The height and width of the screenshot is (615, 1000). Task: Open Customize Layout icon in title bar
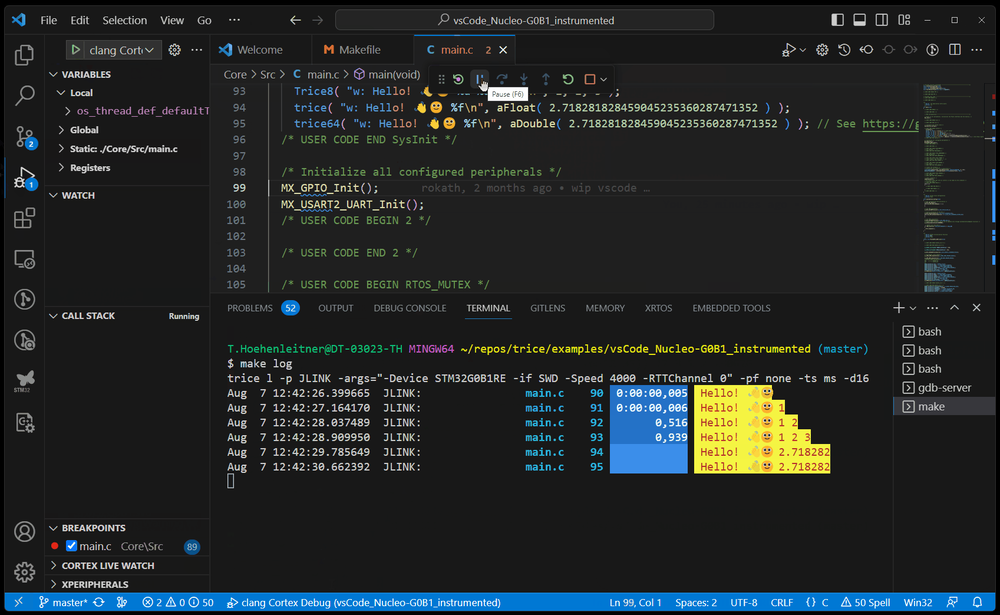[x=904, y=20]
